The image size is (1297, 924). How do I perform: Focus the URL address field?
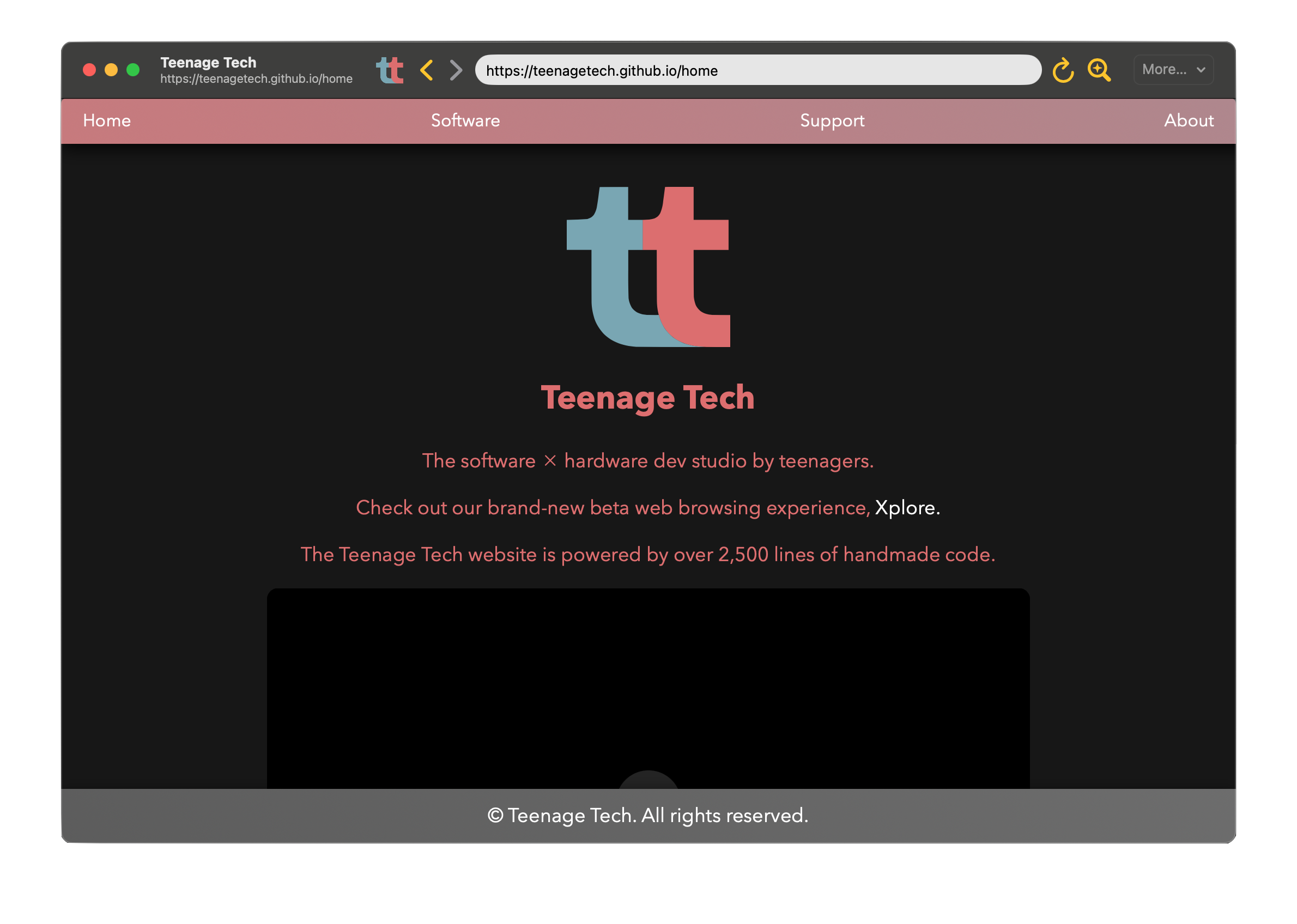(x=758, y=70)
